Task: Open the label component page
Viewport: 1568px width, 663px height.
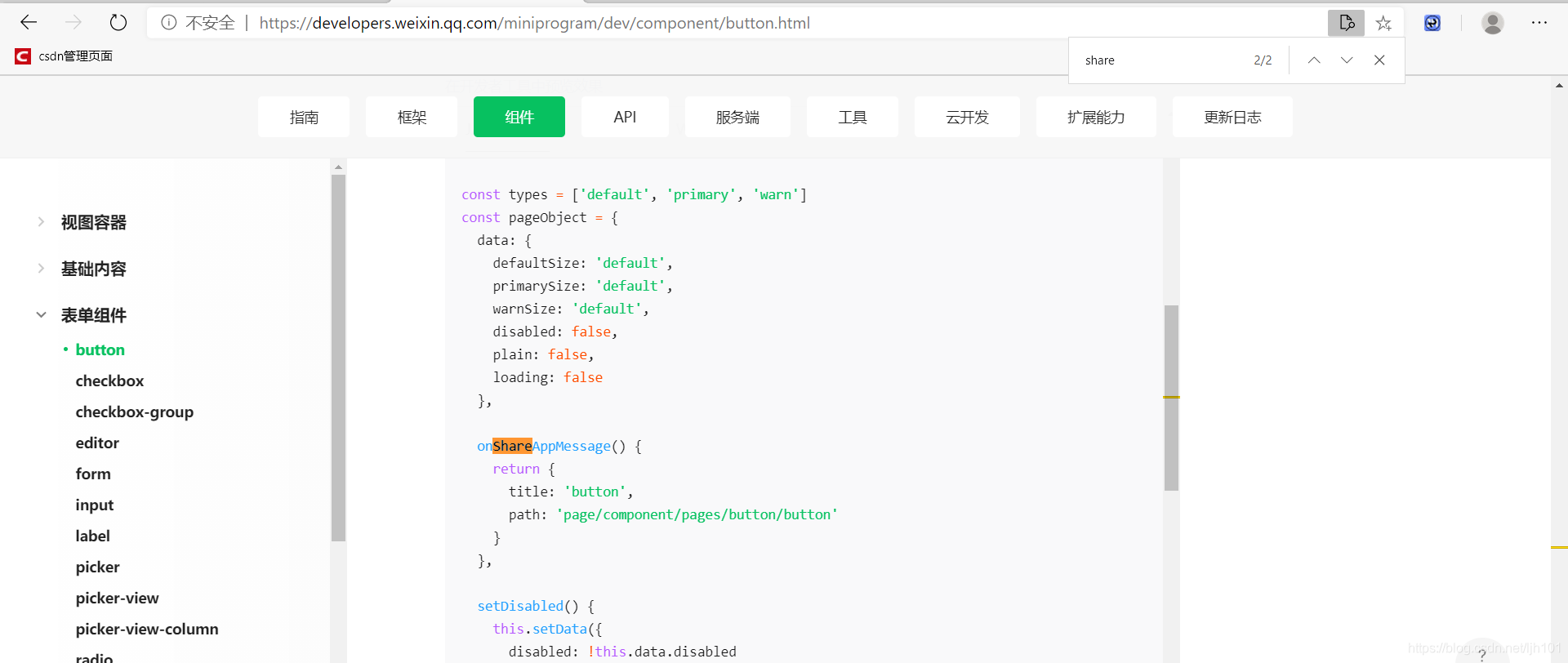Action: pyautogui.click(x=92, y=536)
